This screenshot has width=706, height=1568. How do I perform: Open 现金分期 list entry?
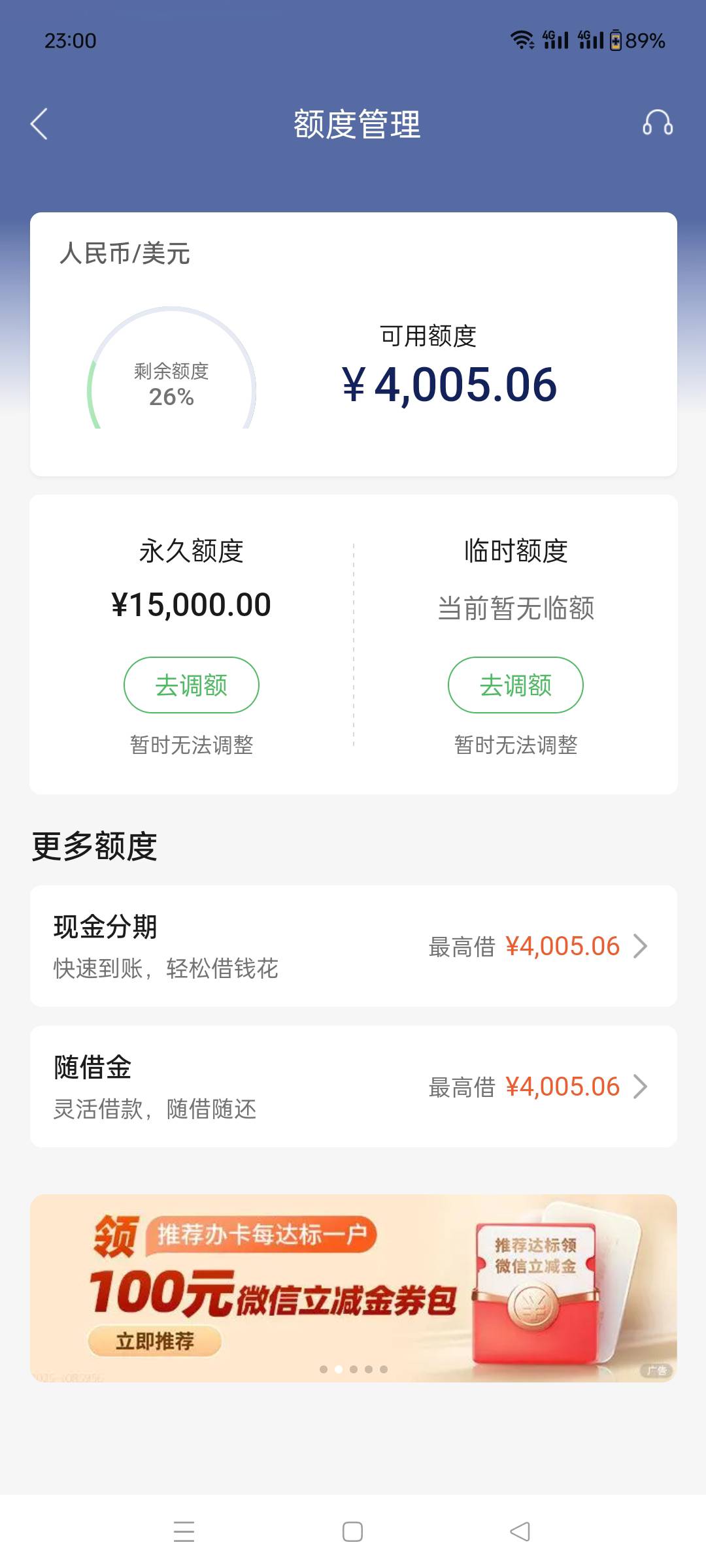click(354, 946)
